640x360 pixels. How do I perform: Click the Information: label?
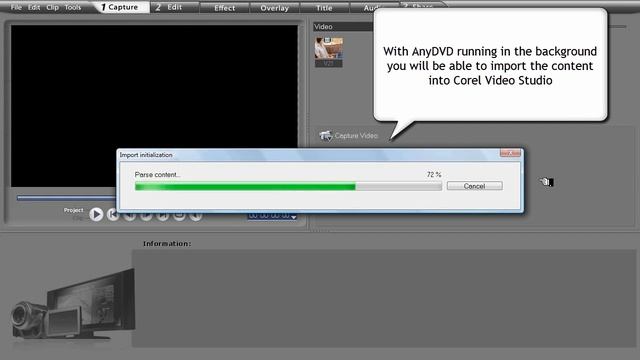167,244
